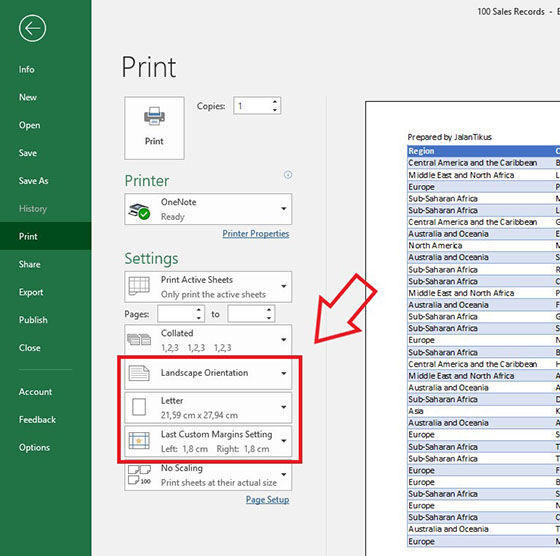The width and height of the screenshot is (560, 556).
Task: Increase the number of copies
Action: [275, 102]
